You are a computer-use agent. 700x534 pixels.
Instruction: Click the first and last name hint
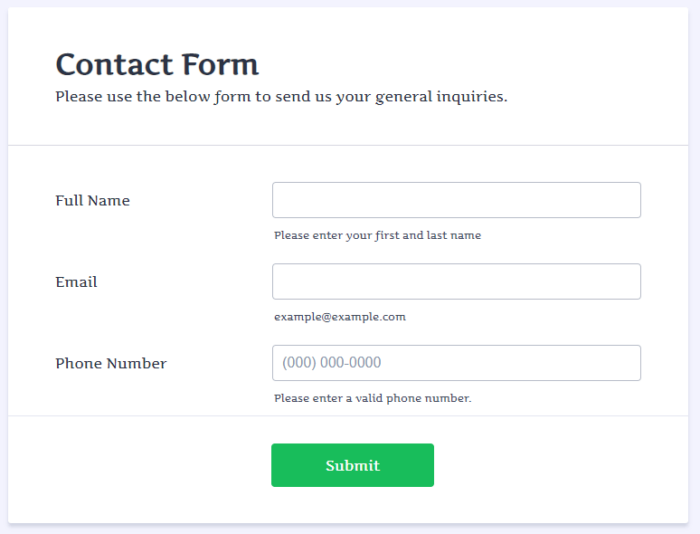click(377, 236)
